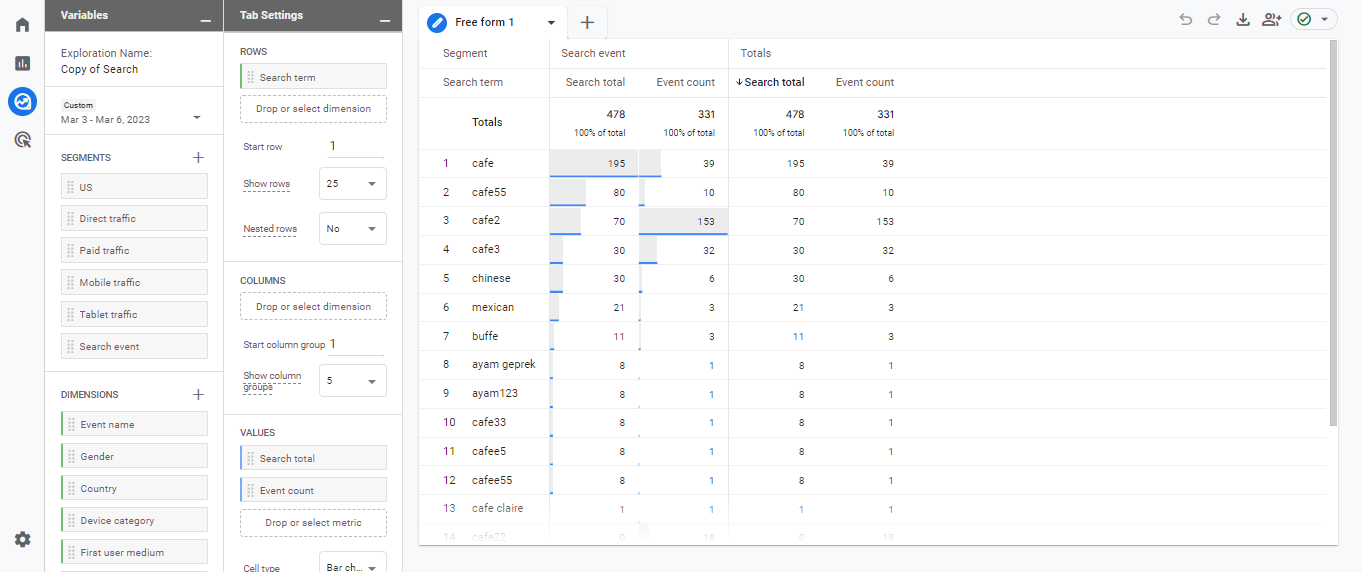
Task: Share exploration with the add-users icon
Action: [1271, 19]
